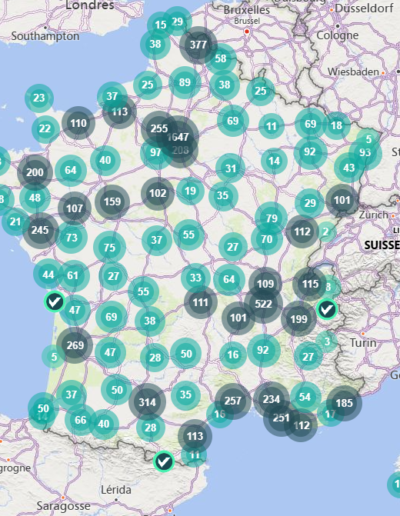
Task: Click the checkmark marker near the Atlantic coast
Action: tap(55, 302)
